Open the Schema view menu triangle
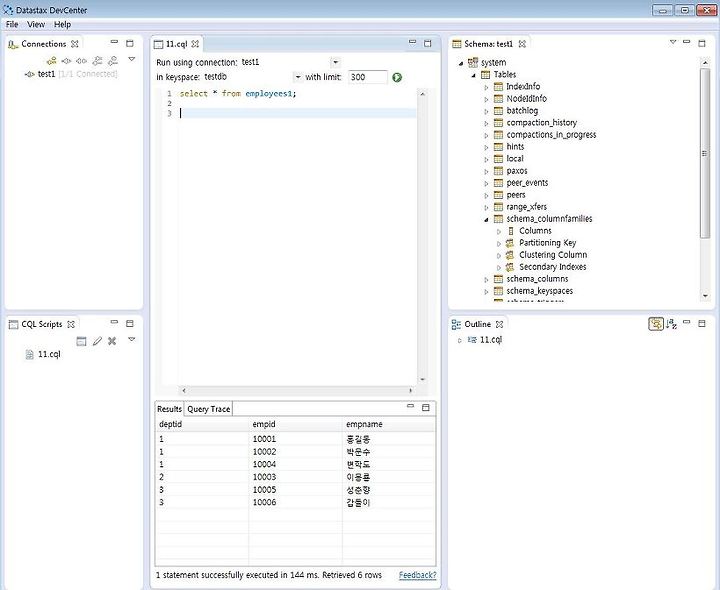The image size is (720, 590). [x=673, y=42]
